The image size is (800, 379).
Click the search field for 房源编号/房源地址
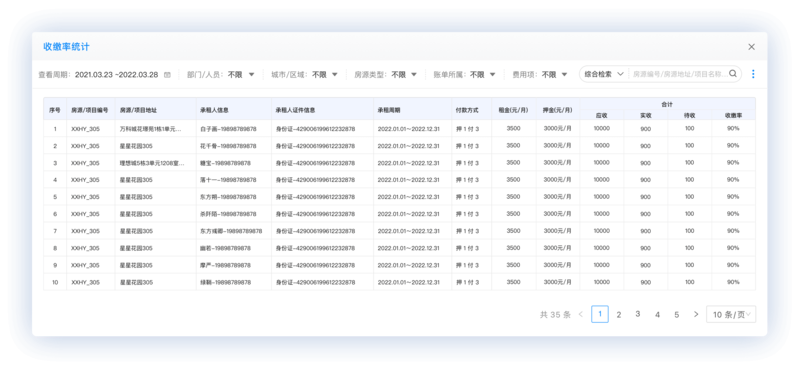pyautogui.click(x=680, y=74)
